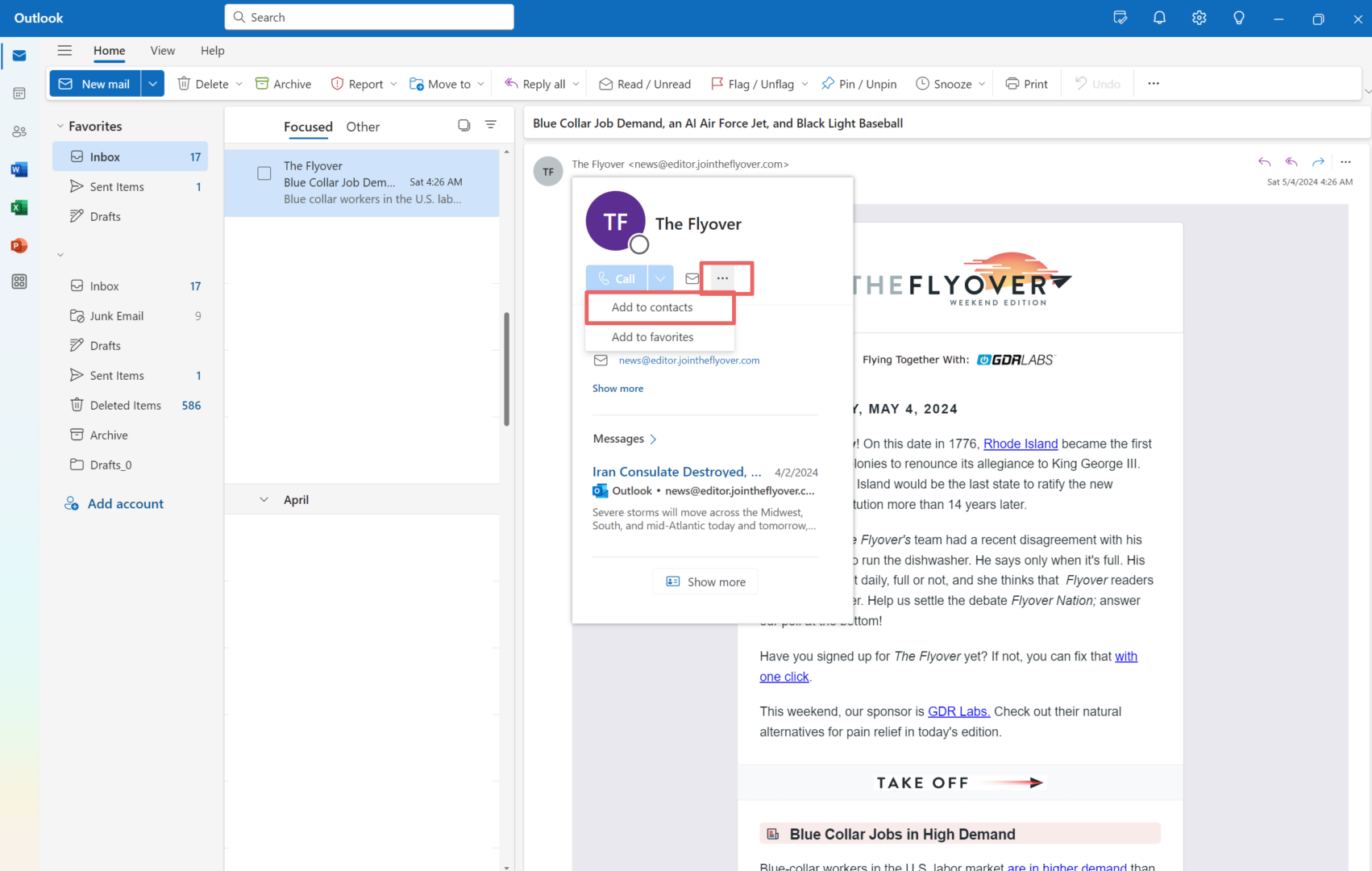Open the Settings gear
The image size is (1372, 871).
point(1199,18)
